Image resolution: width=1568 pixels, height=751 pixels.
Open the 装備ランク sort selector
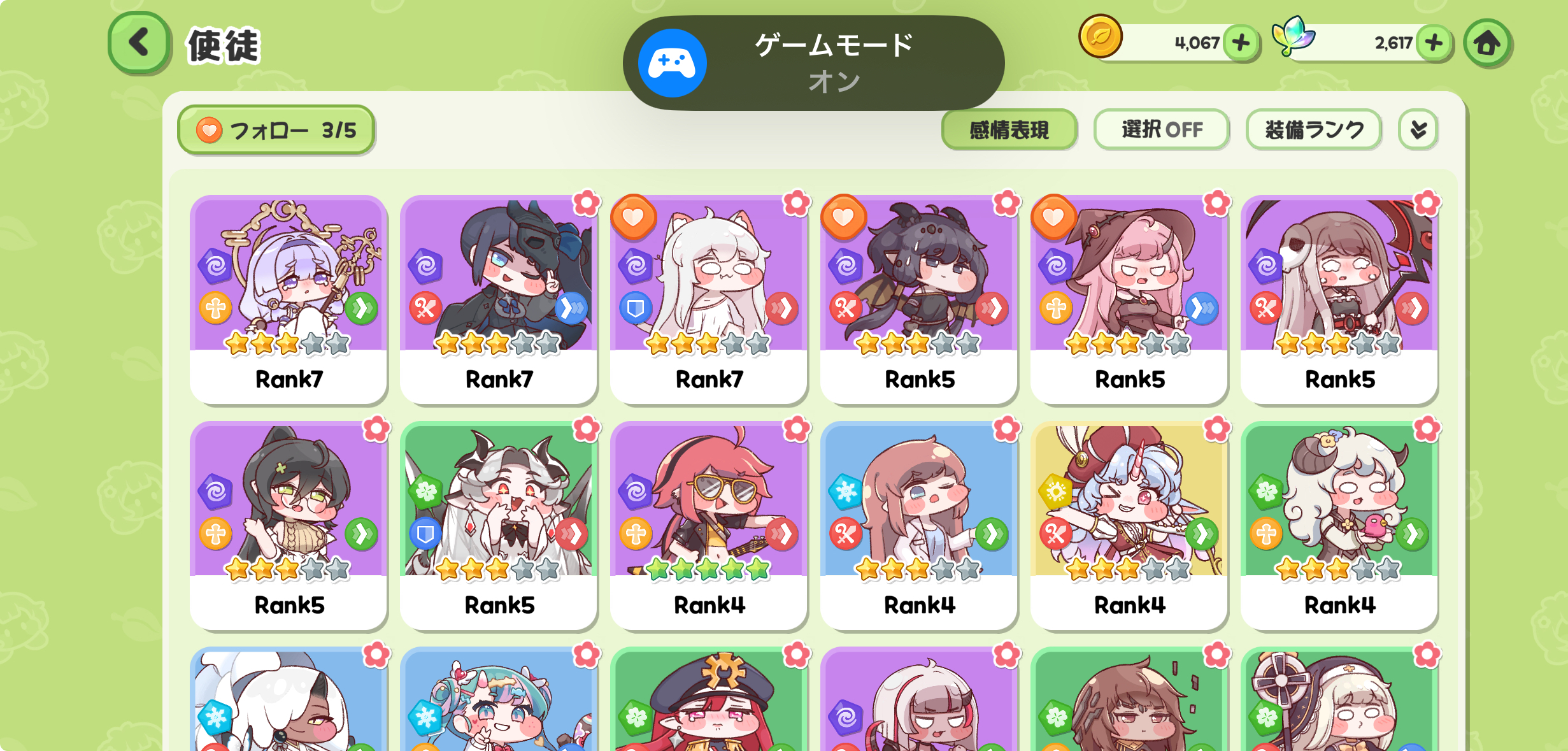[1314, 130]
